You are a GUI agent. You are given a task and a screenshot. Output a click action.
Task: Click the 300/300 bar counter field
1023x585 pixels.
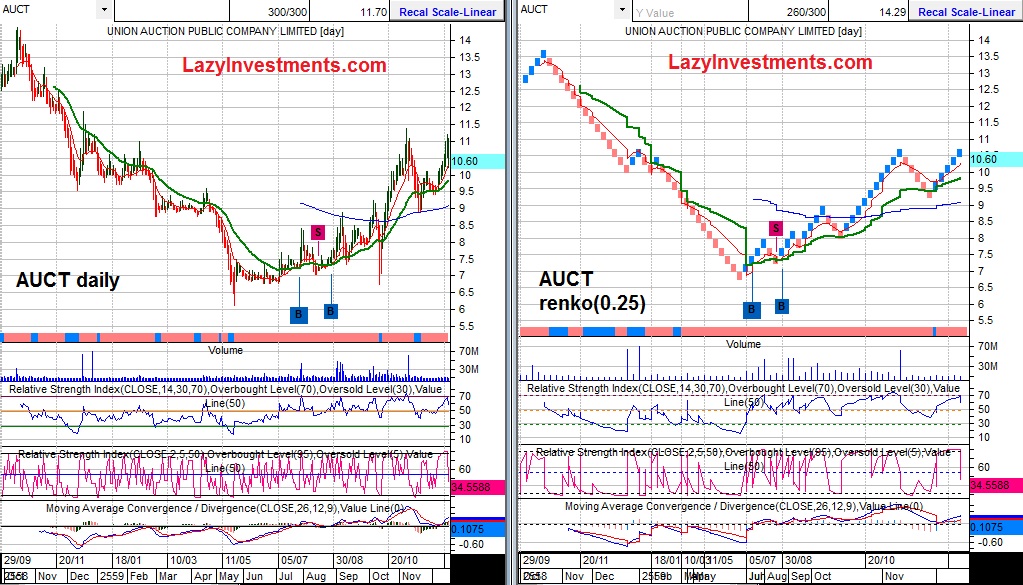click(x=287, y=12)
